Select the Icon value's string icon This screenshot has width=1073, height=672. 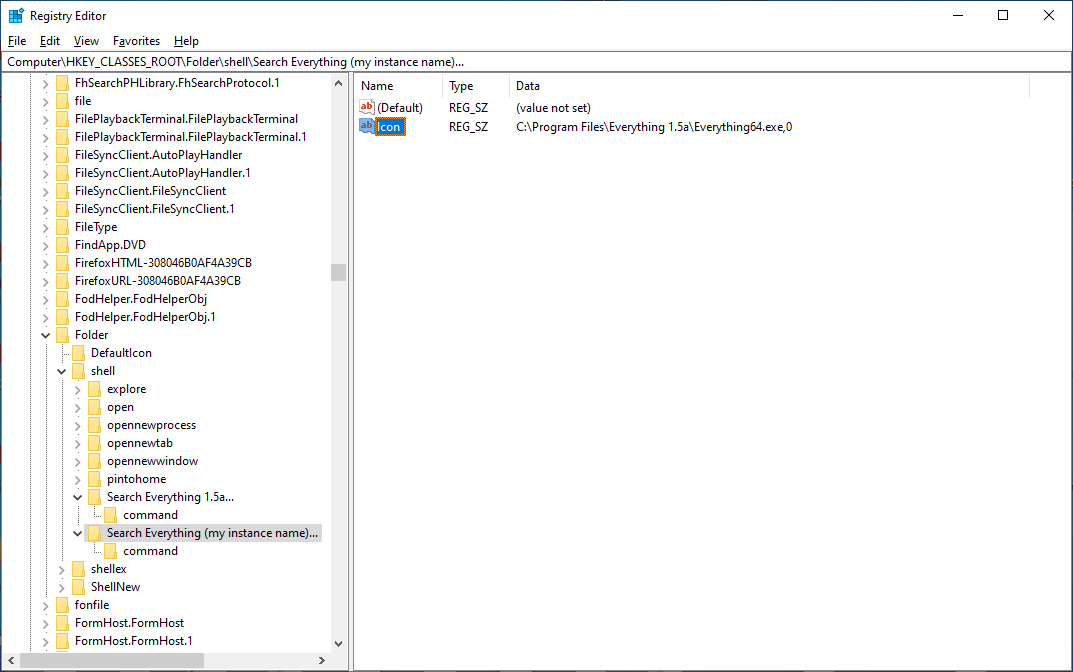[367, 126]
